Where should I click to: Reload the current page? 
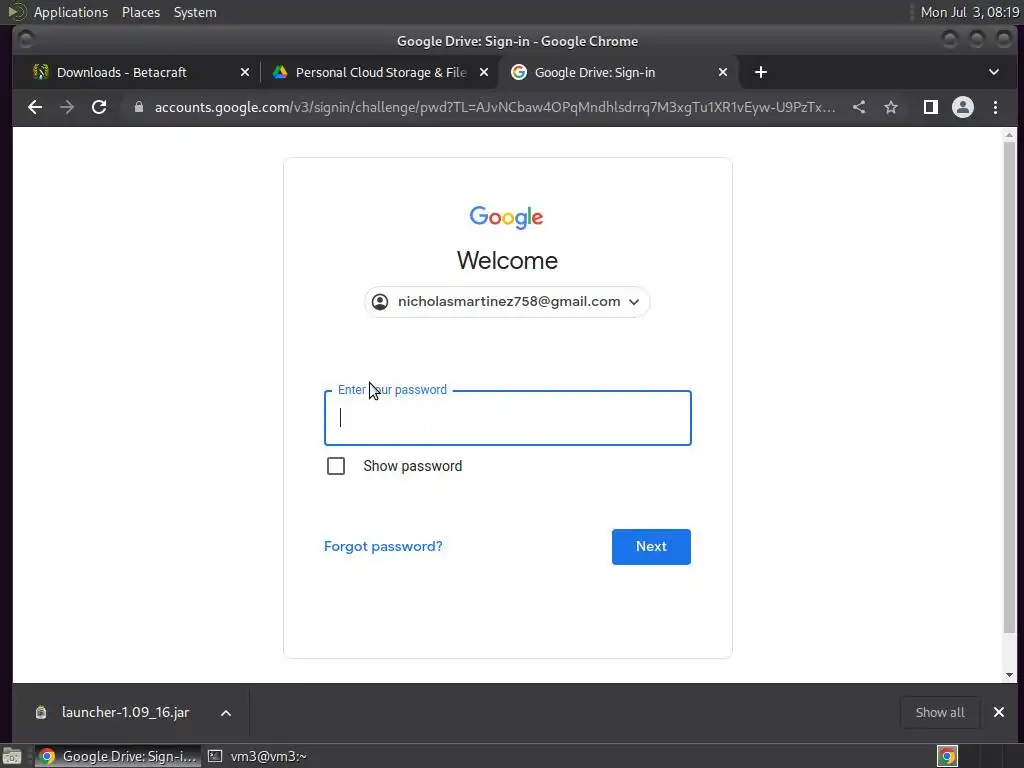click(x=99, y=107)
